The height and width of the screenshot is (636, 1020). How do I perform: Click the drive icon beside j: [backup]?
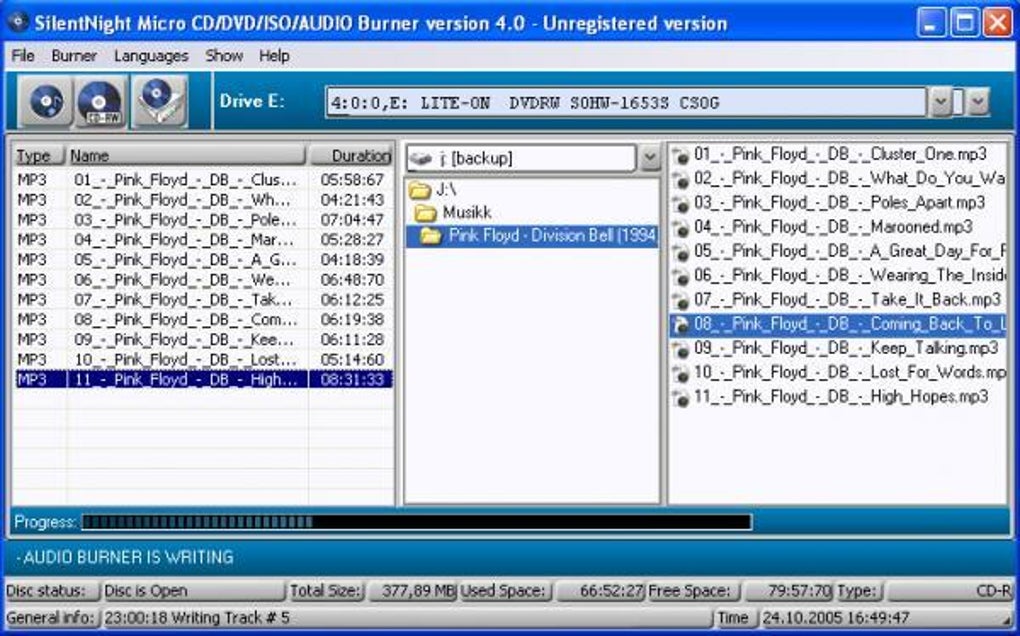tap(422, 158)
